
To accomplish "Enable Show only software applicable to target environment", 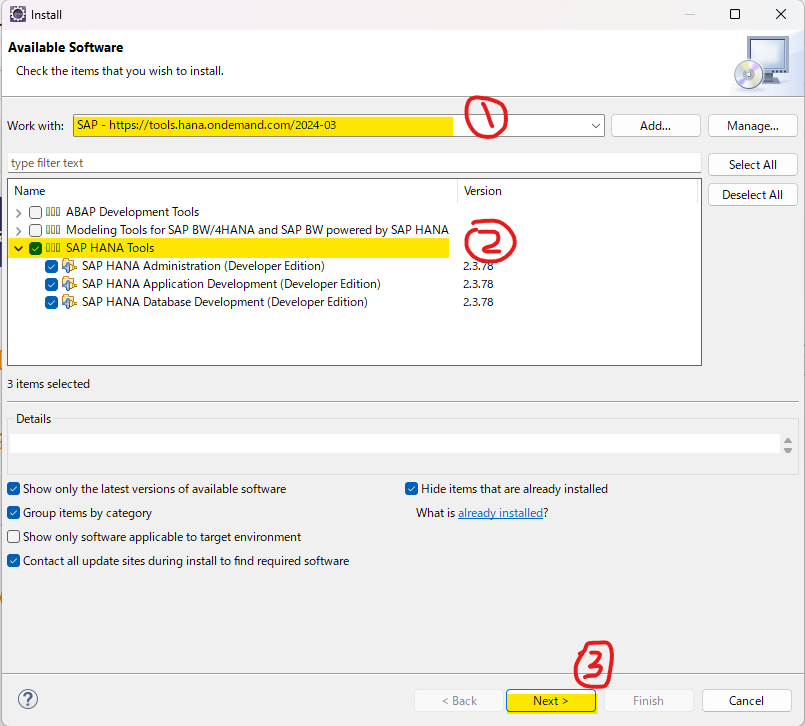I will coord(14,537).
